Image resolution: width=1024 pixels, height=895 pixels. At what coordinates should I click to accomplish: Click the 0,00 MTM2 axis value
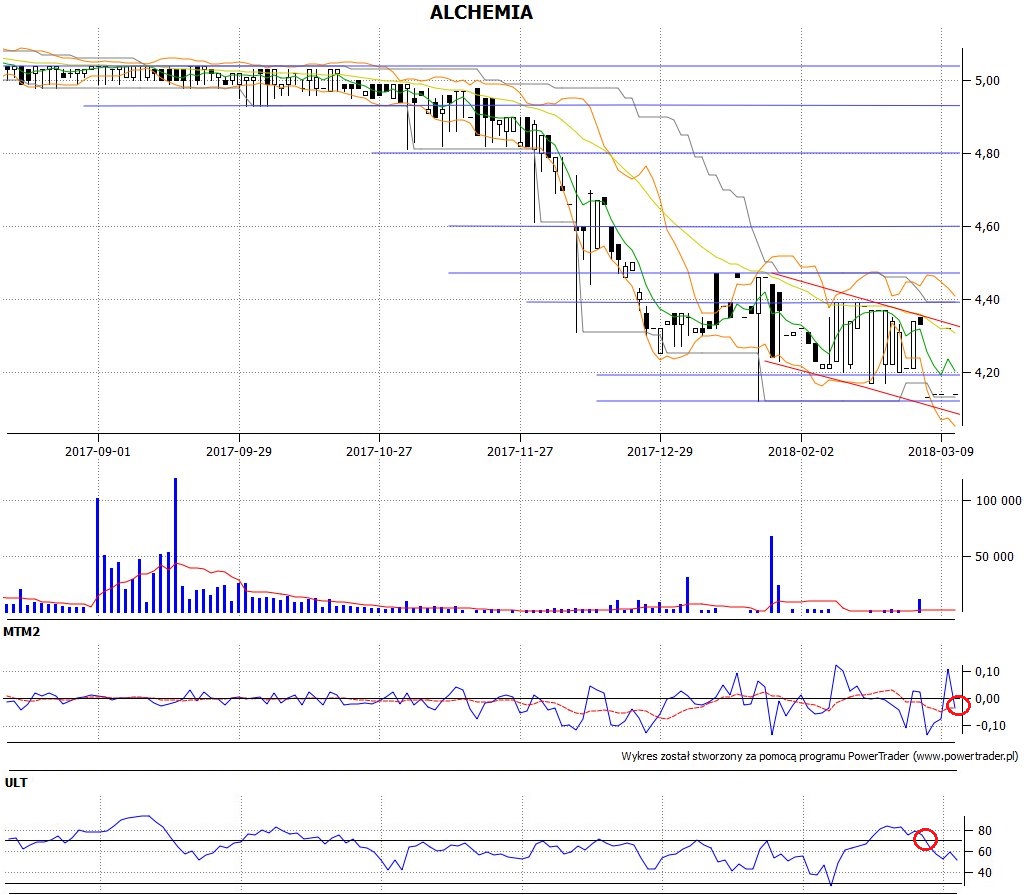pyautogui.click(x=987, y=699)
